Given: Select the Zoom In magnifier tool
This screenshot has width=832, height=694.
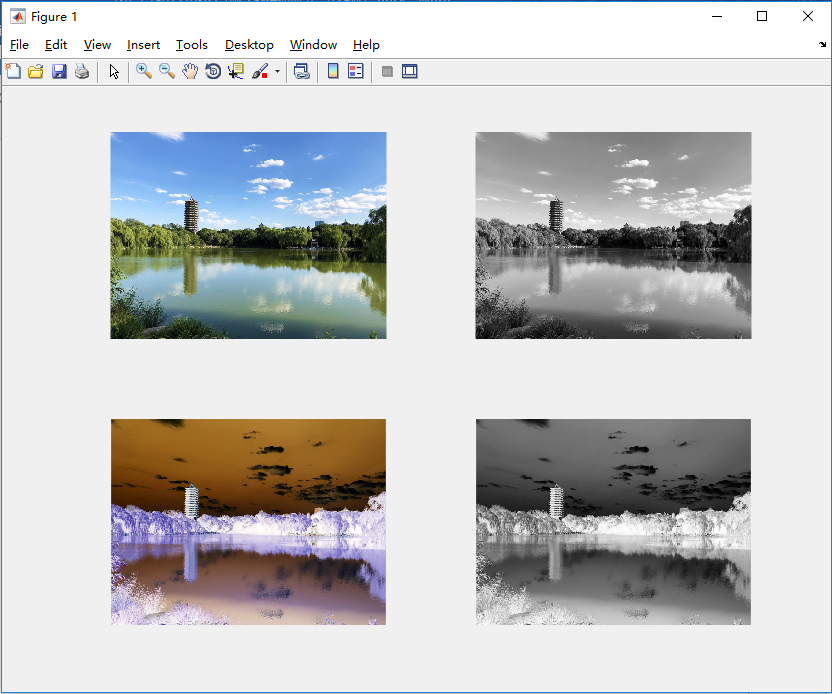Looking at the screenshot, I should (144, 71).
